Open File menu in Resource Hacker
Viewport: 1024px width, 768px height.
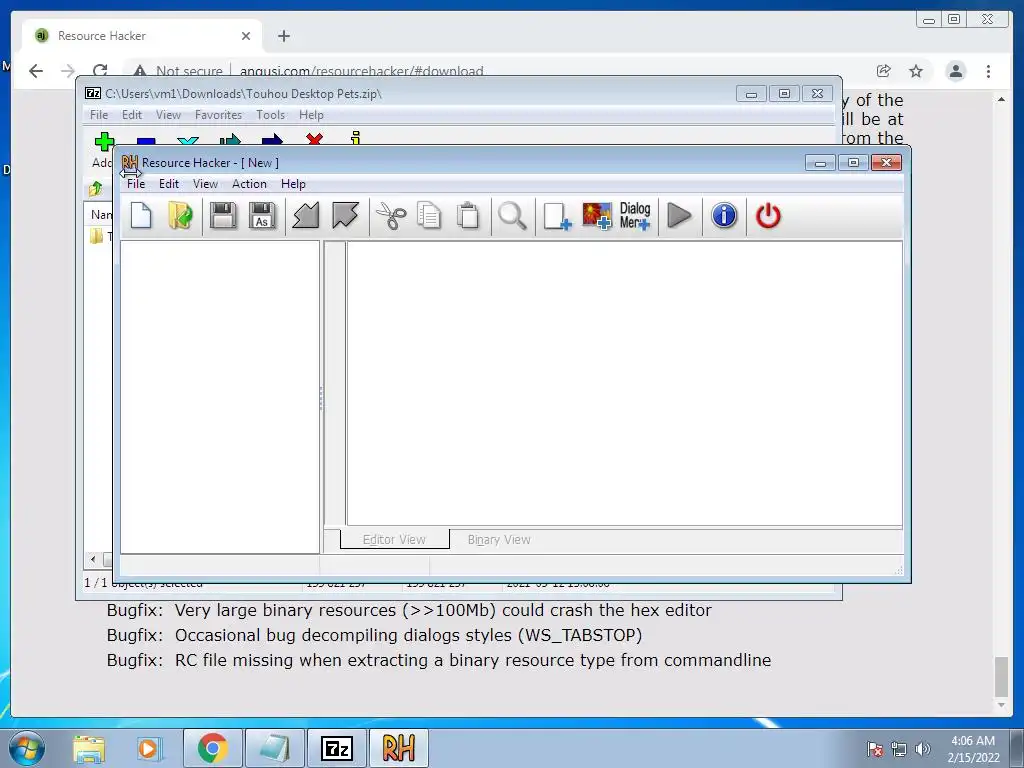(x=136, y=184)
